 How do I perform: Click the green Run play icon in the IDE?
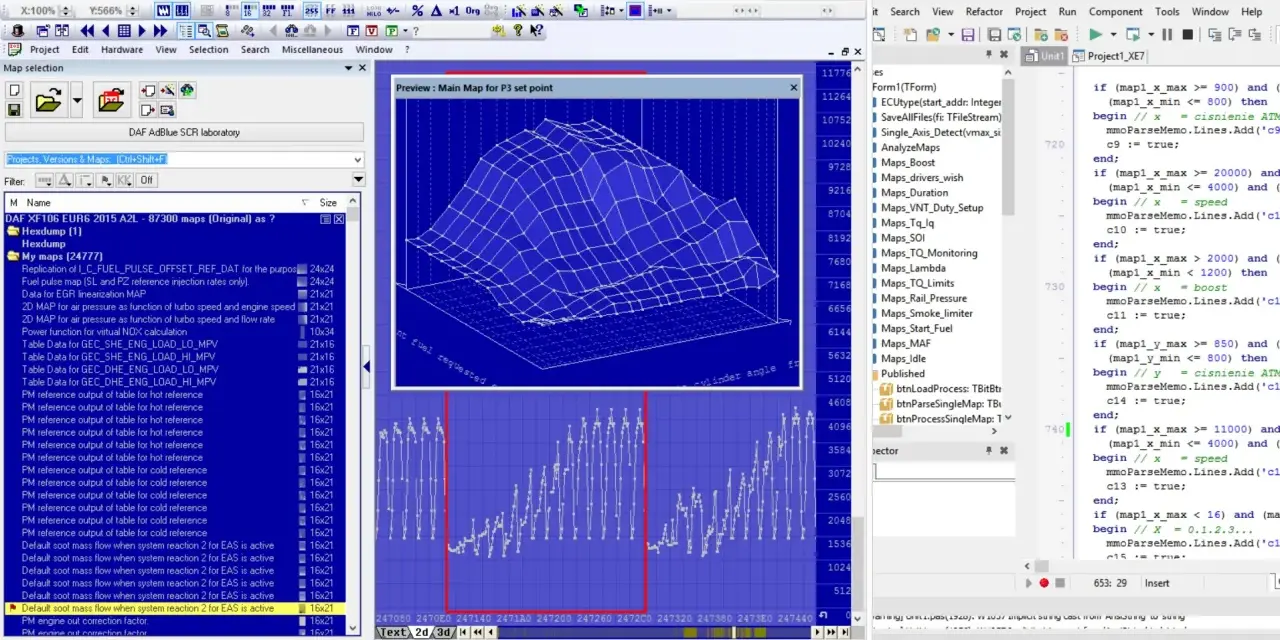tap(1095, 34)
